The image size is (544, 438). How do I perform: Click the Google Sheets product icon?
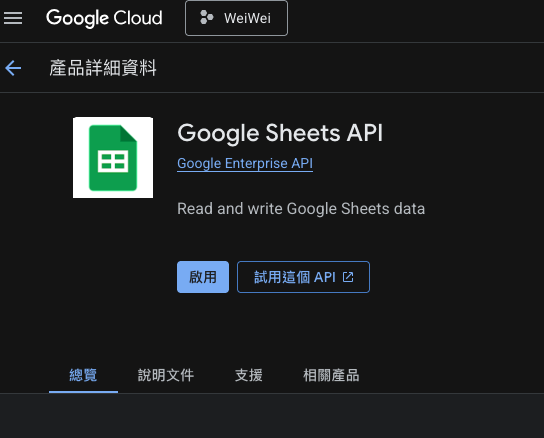pyautogui.click(x=113, y=158)
